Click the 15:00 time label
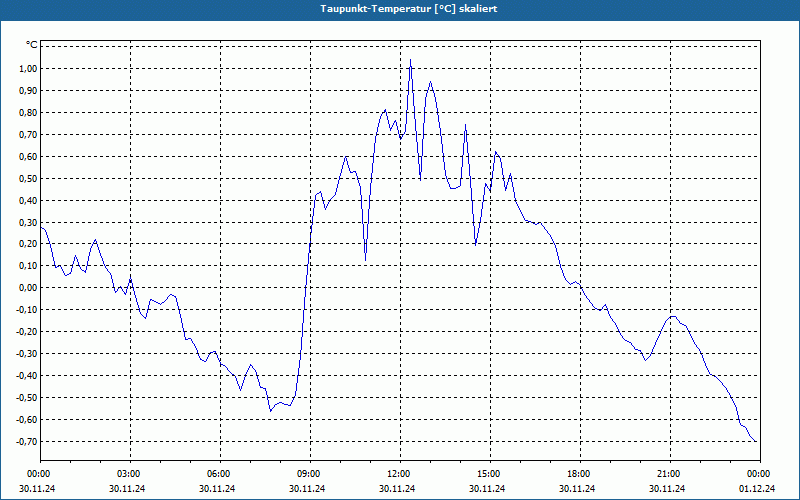 (x=490, y=474)
